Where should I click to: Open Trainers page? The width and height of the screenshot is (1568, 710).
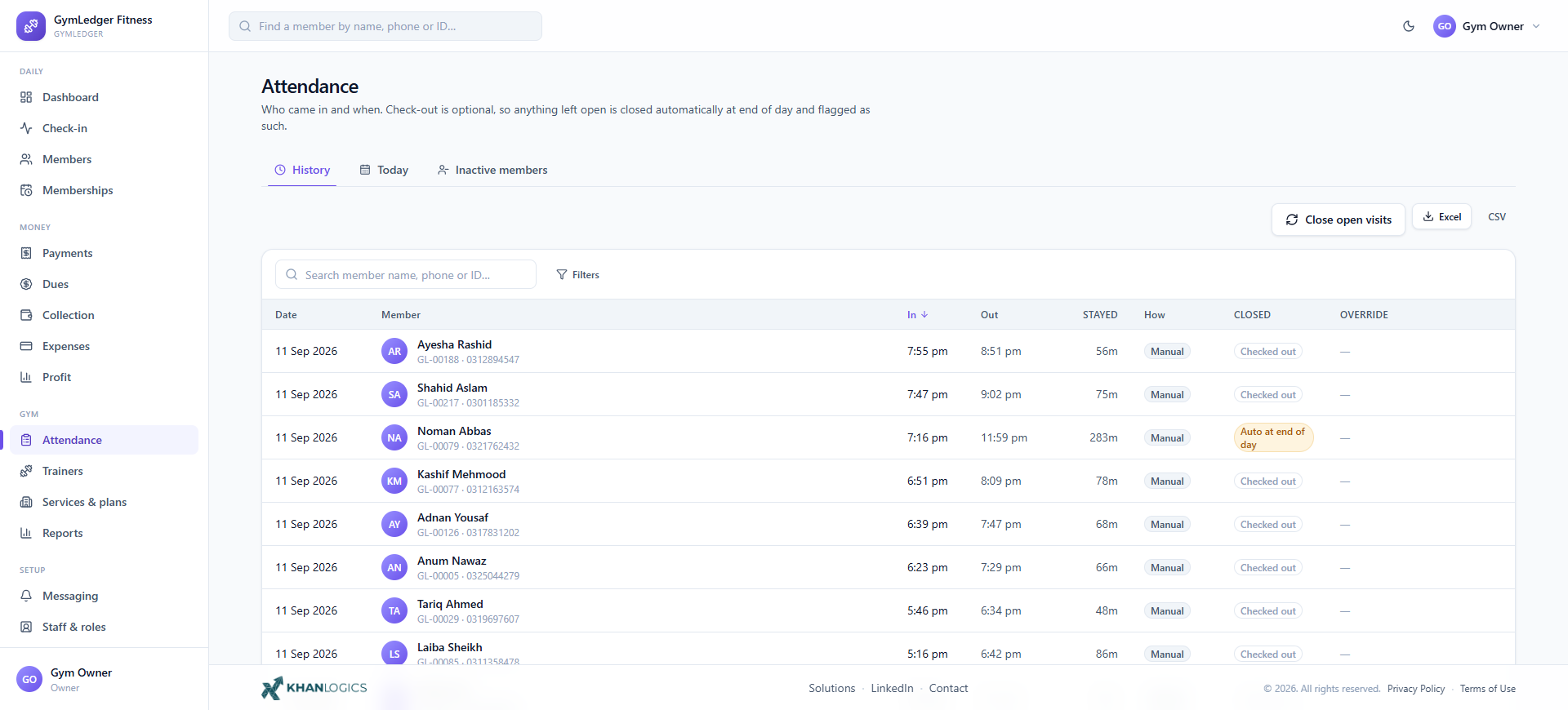(x=105, y=471)
